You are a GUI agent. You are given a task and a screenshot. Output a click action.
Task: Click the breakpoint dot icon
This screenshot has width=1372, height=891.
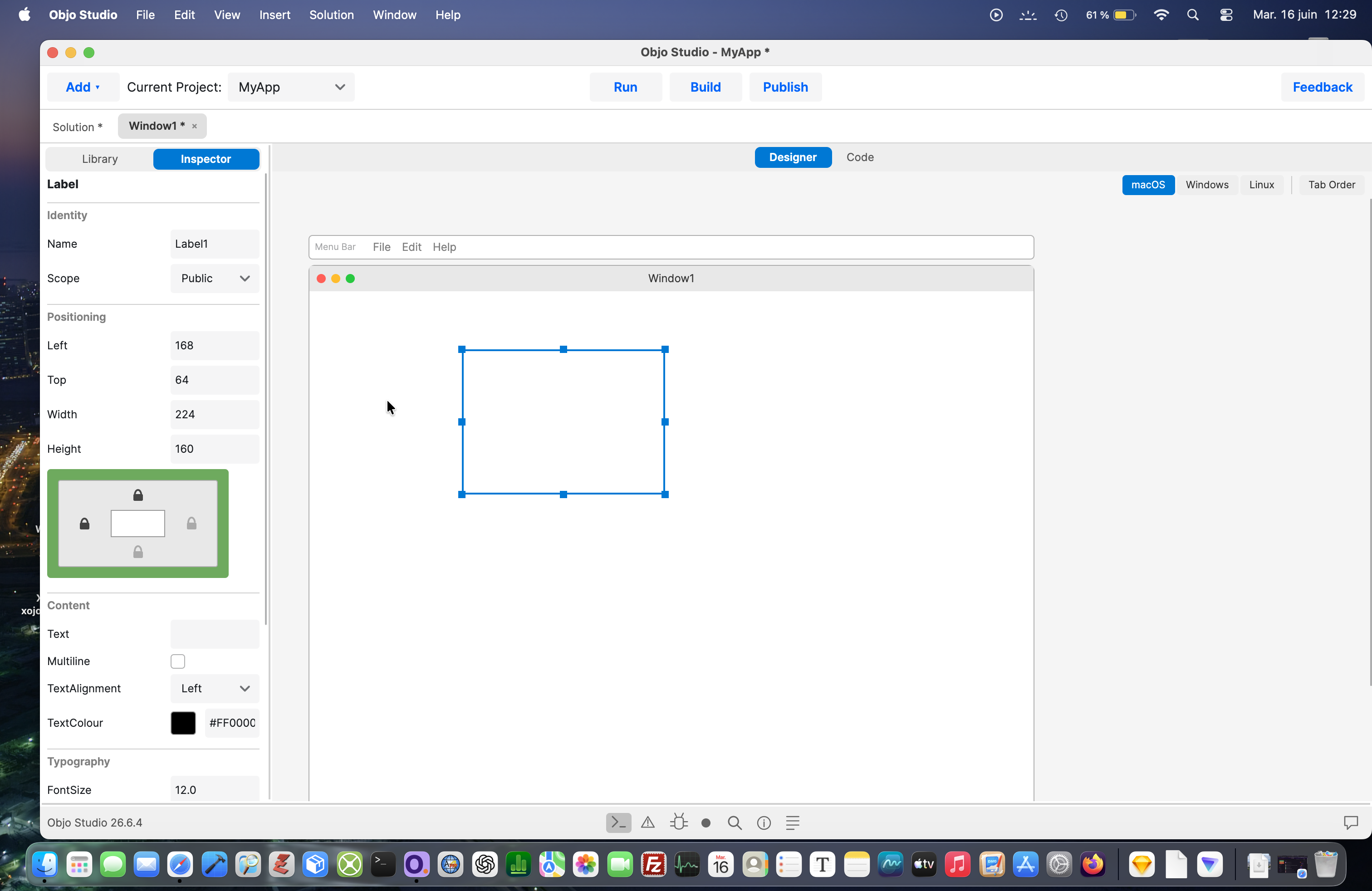click(706, 823)
